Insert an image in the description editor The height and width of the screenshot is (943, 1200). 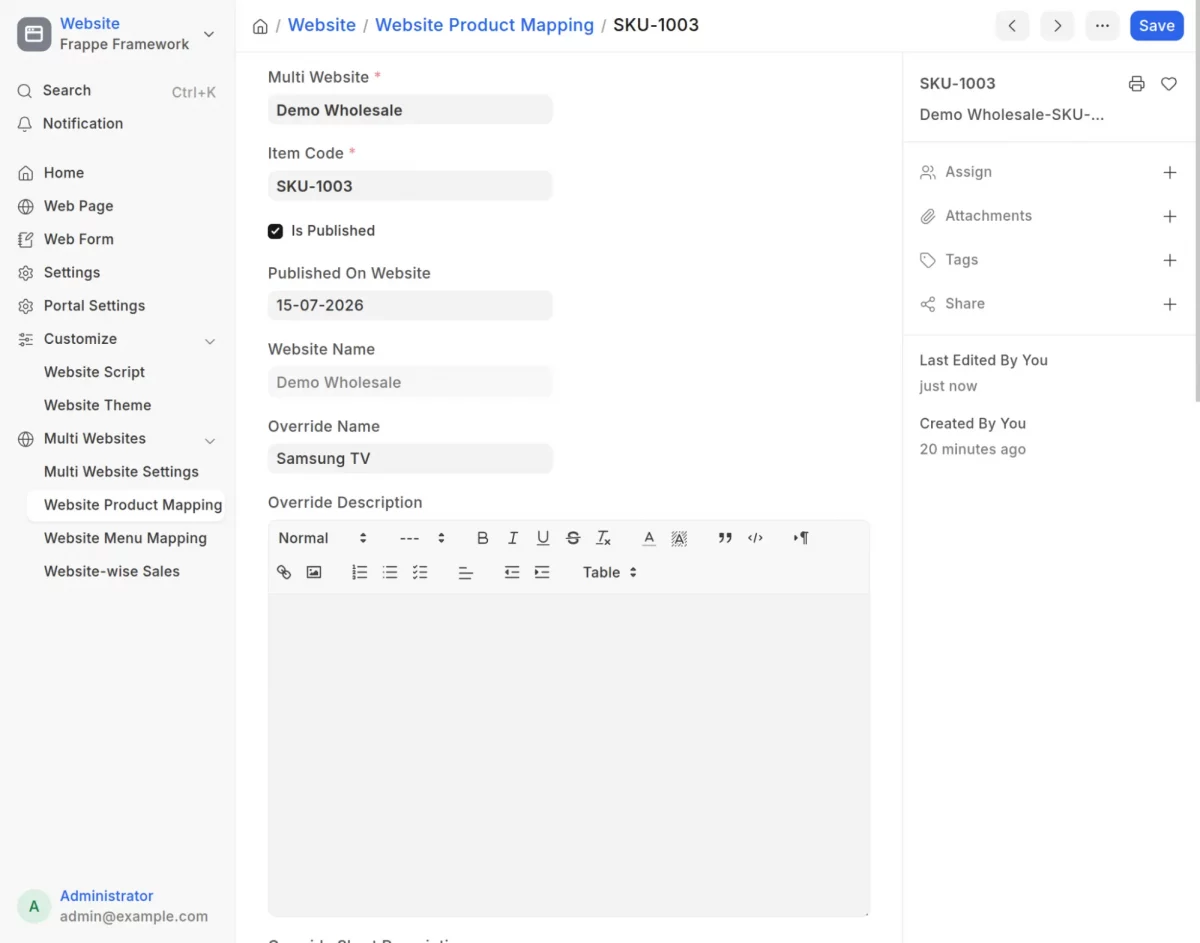point(314,572)
